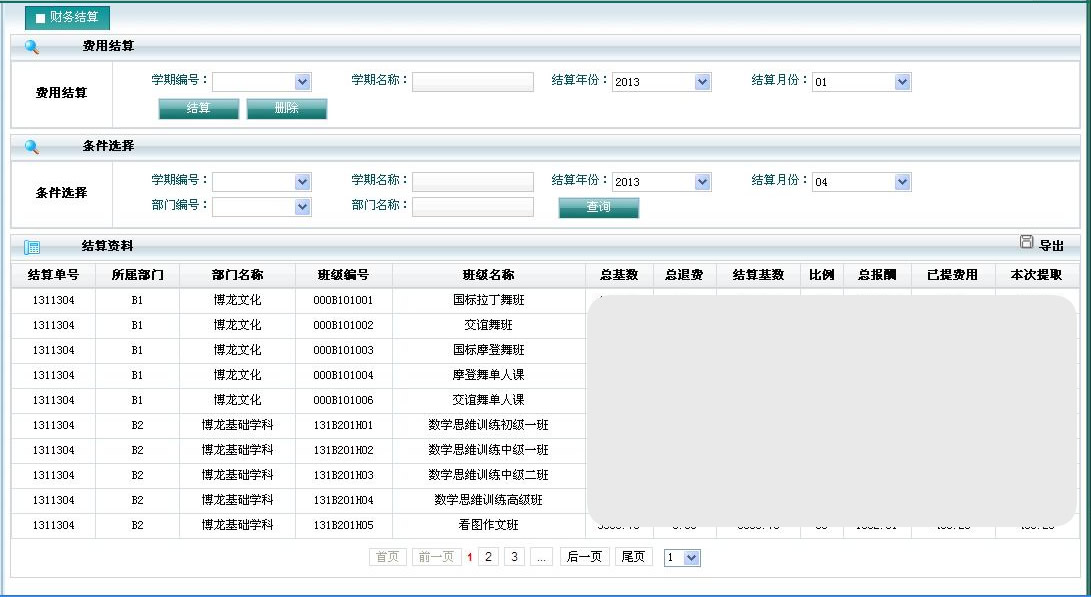
Task: Click 总退费 column header
Action: (684, 275)
